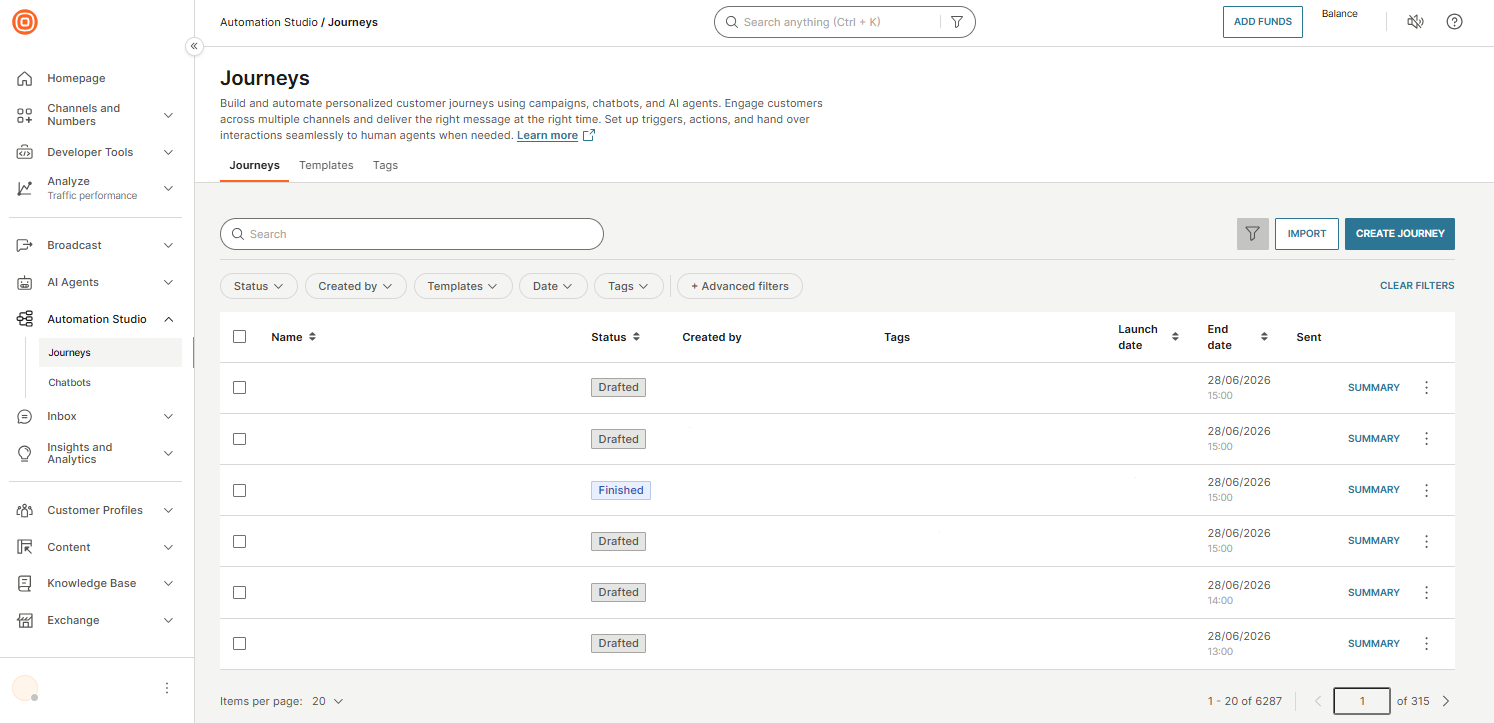This screenshot has height=723, width=1494.
Task: Select all journeys with the header checkbox
Action: point(239,337)
